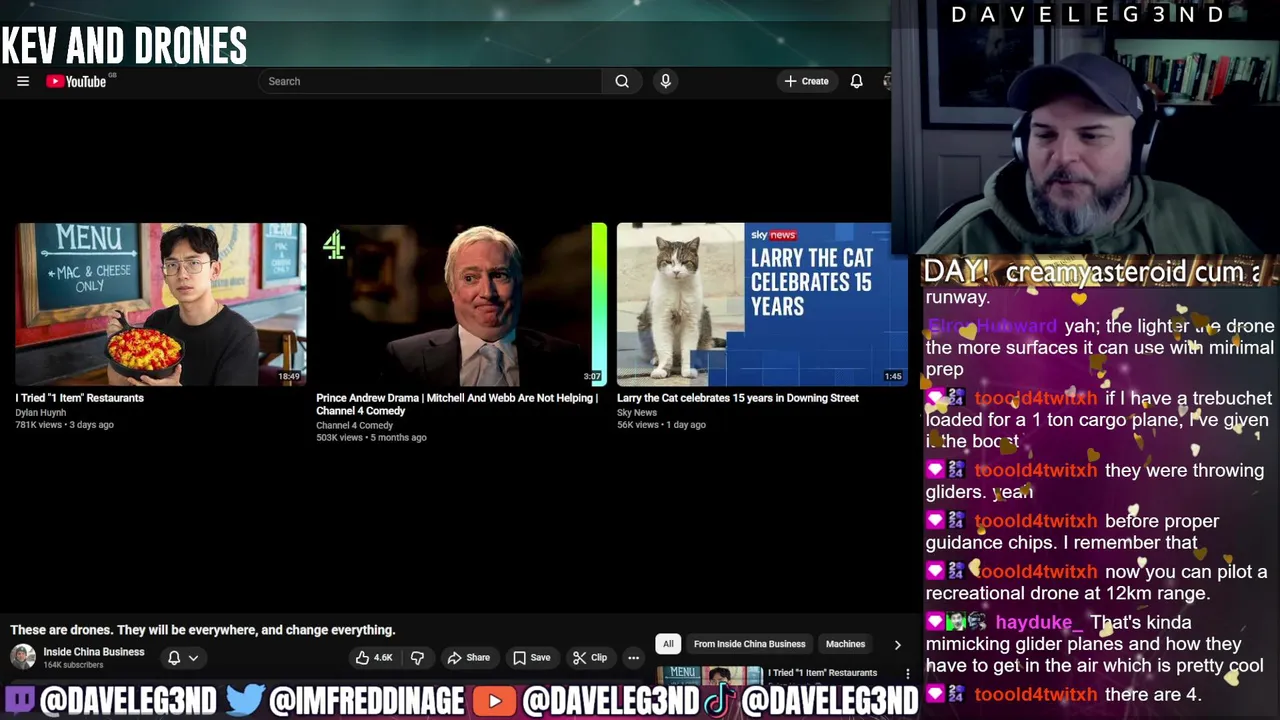
Task: Expand the subscription options chevron
Action: click(x=193, y=658)
